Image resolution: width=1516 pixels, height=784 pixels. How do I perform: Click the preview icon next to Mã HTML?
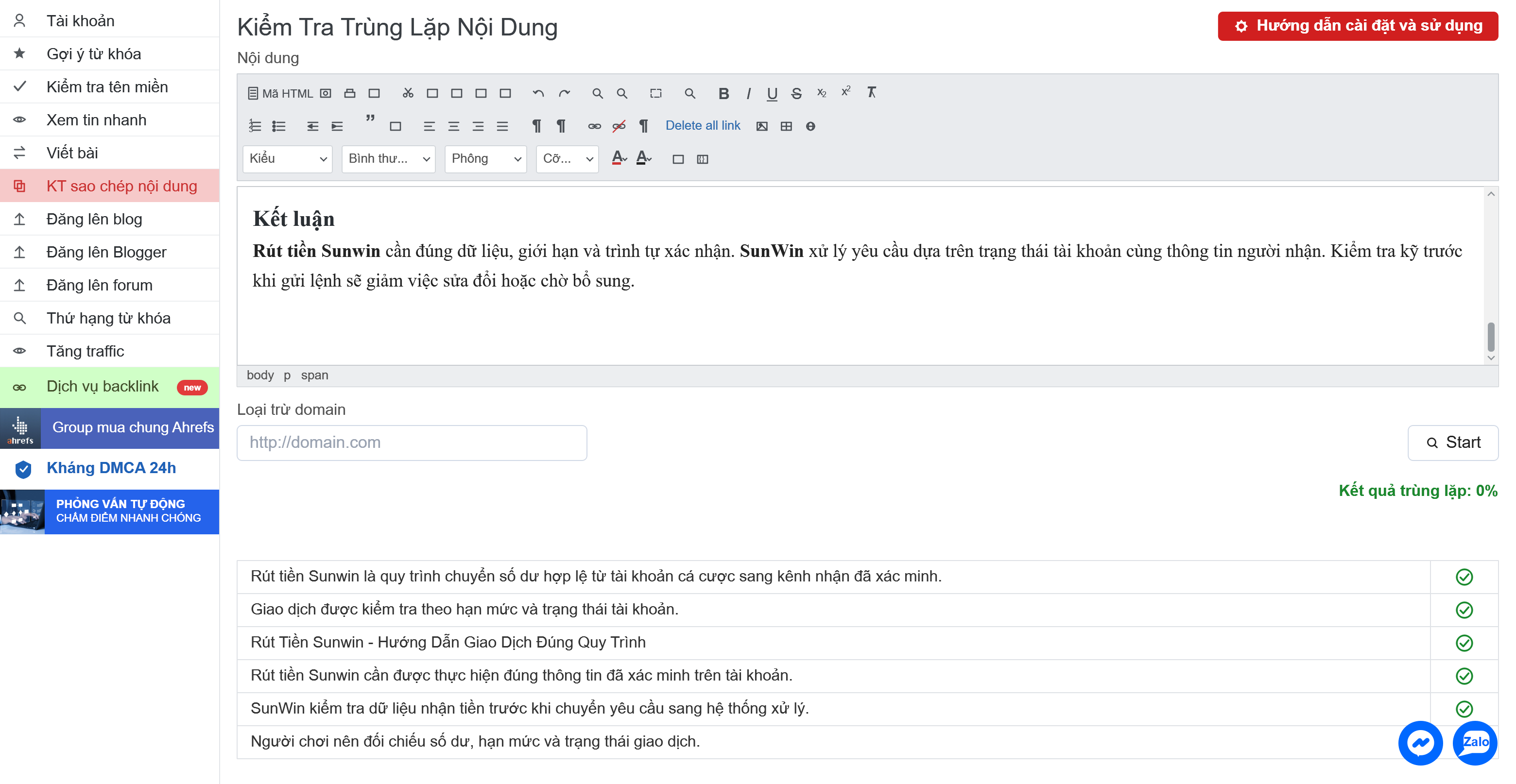click(x=326, y=93)
